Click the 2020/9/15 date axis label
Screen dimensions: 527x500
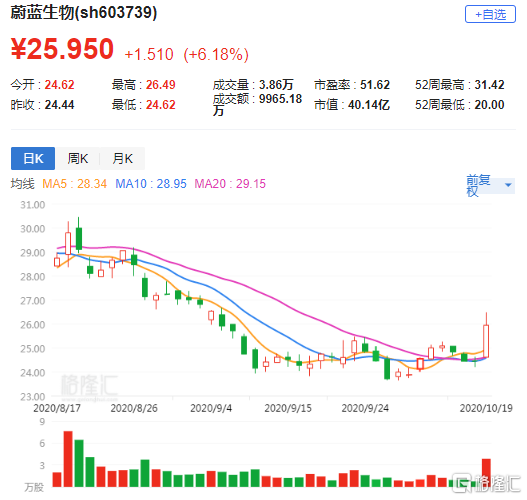[x=288, y=408]
